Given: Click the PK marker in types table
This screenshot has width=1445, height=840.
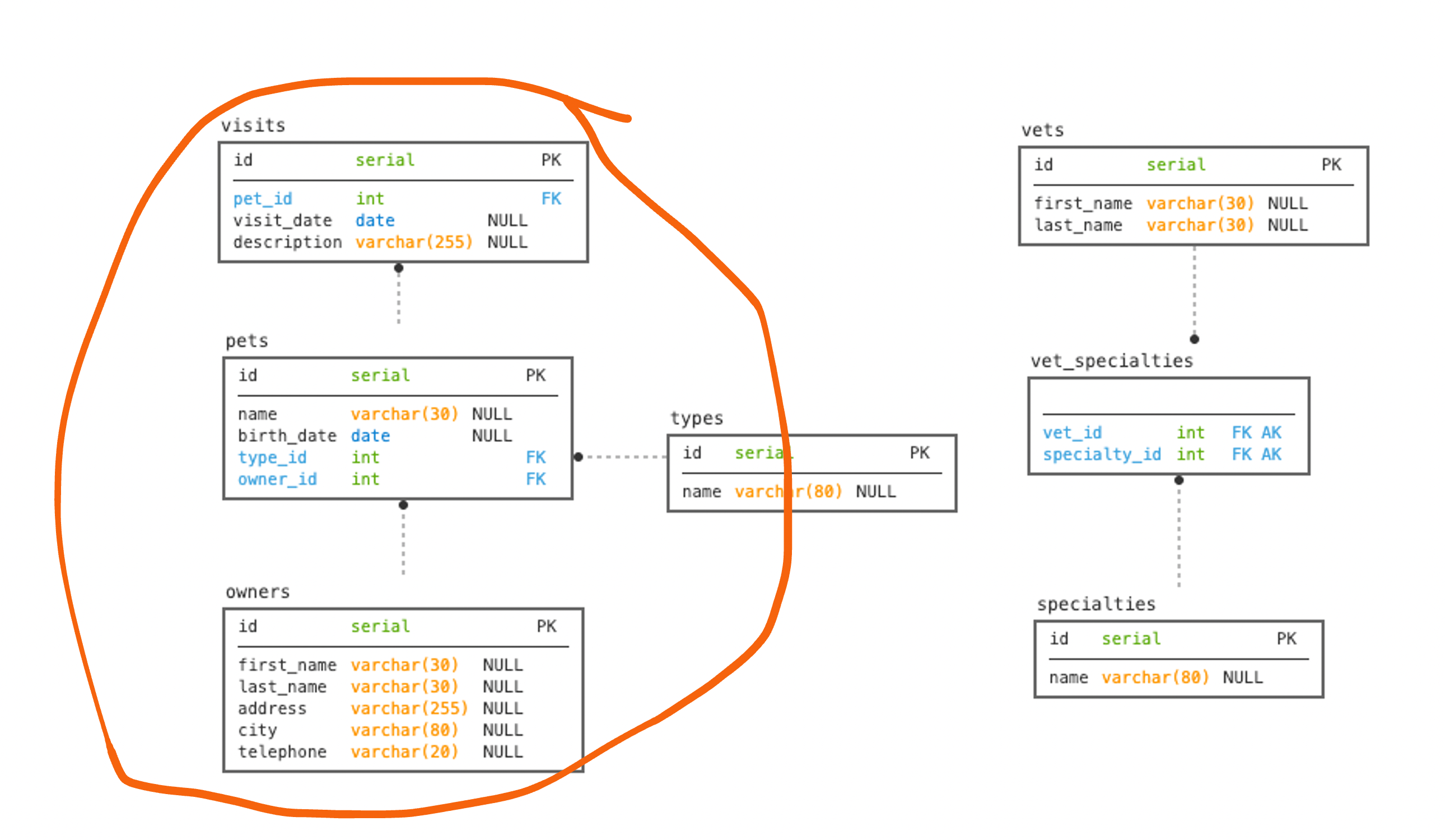Looking at the screenshot, I should coord(921,454).
